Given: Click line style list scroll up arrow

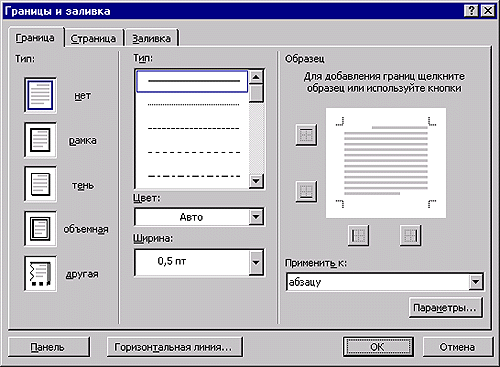Looking at the screenshot, I should point(256,77).
